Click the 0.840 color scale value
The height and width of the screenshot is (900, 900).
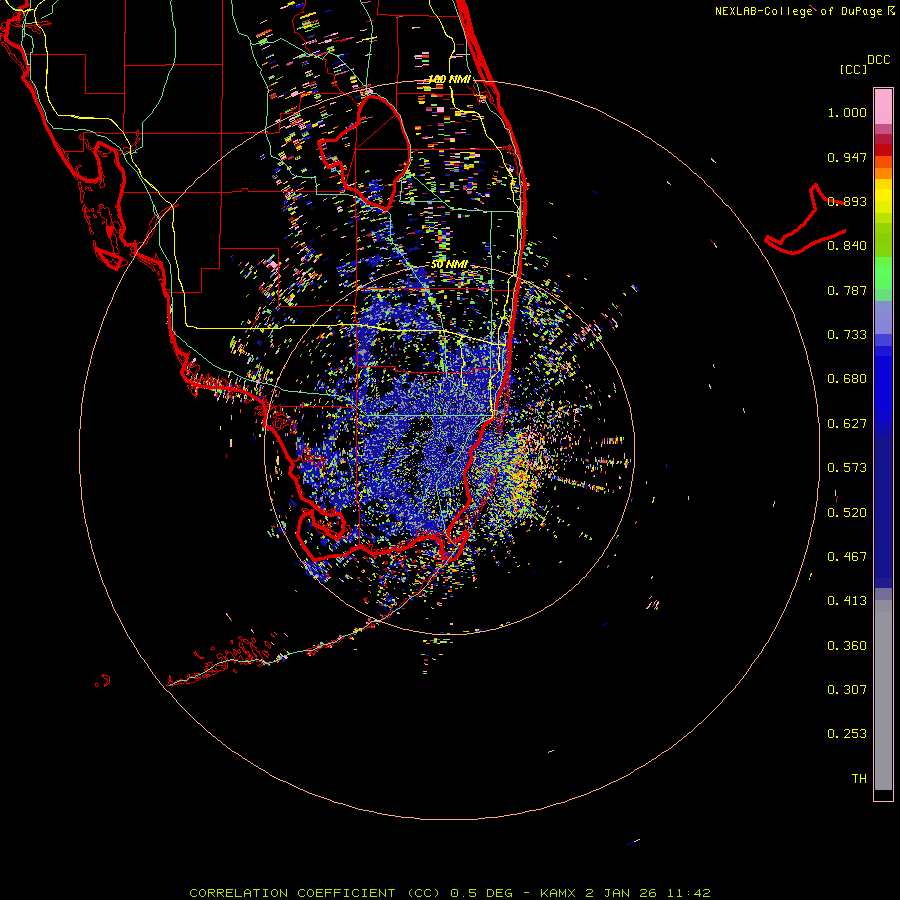[847, 246]
